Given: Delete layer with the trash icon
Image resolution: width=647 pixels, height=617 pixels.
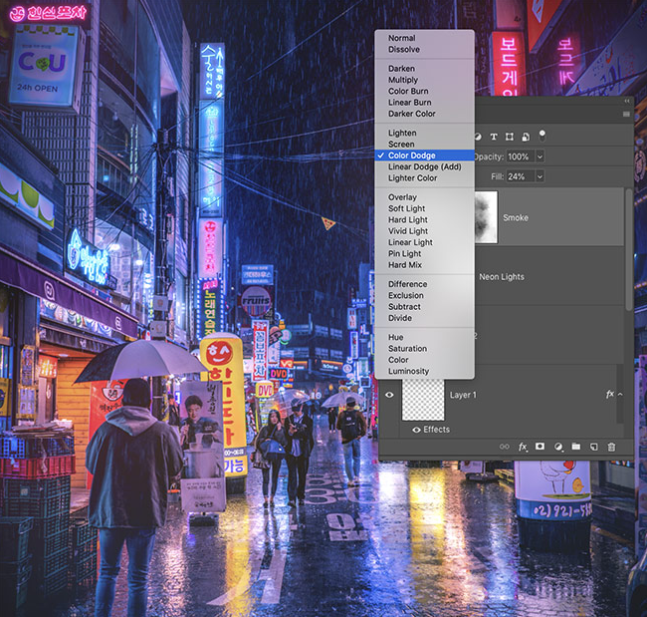Looking at the screenshot, I should [x=612, y=447].
